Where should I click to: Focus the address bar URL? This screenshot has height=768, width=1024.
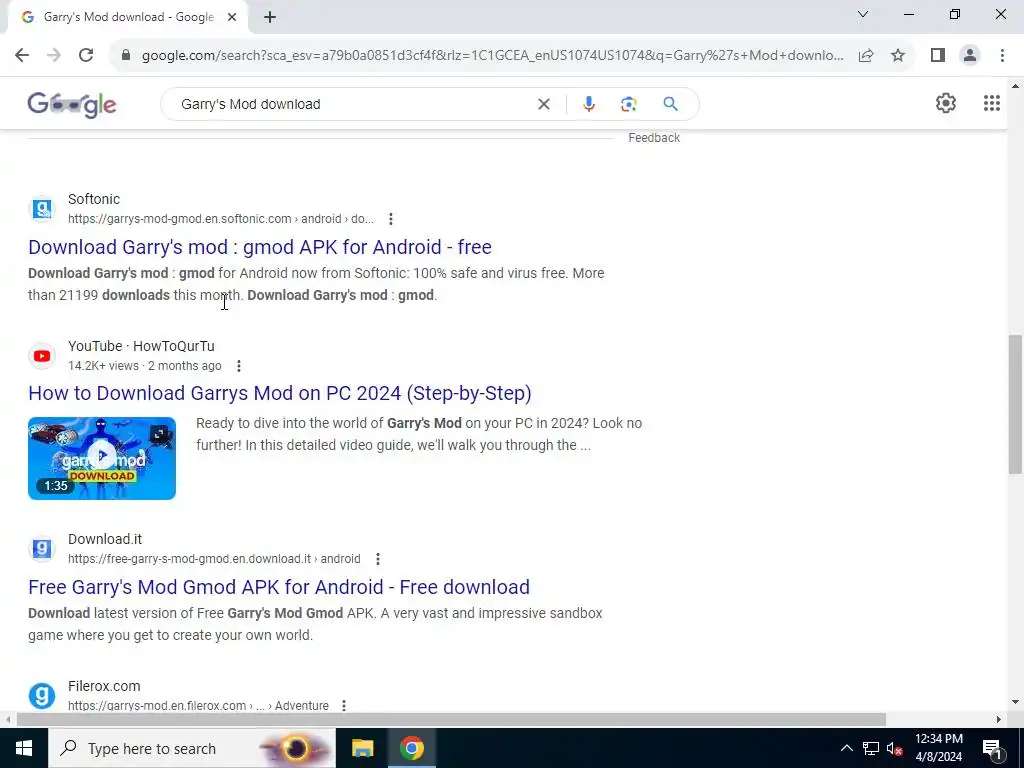(492, 56)
